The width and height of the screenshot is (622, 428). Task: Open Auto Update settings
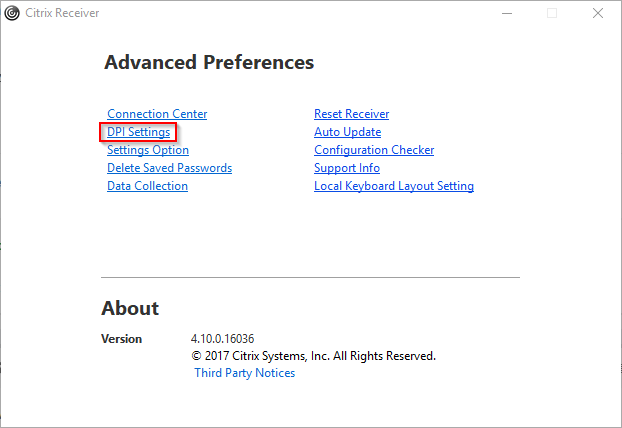[x=347, y=132]
